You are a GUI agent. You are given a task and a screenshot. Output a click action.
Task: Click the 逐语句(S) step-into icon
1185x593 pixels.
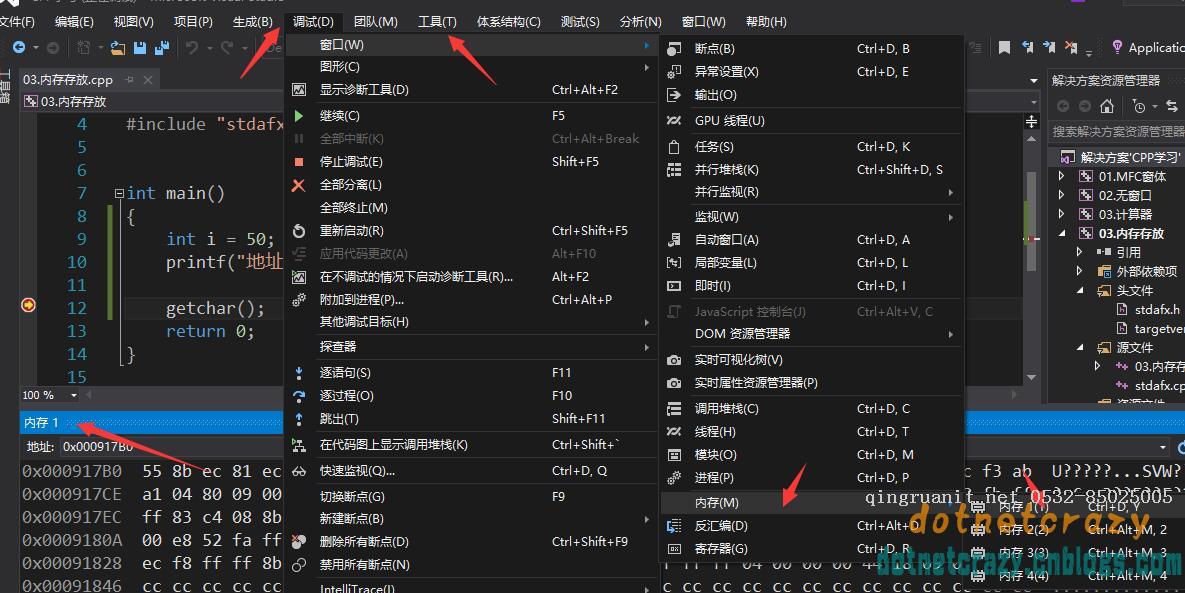299,372
